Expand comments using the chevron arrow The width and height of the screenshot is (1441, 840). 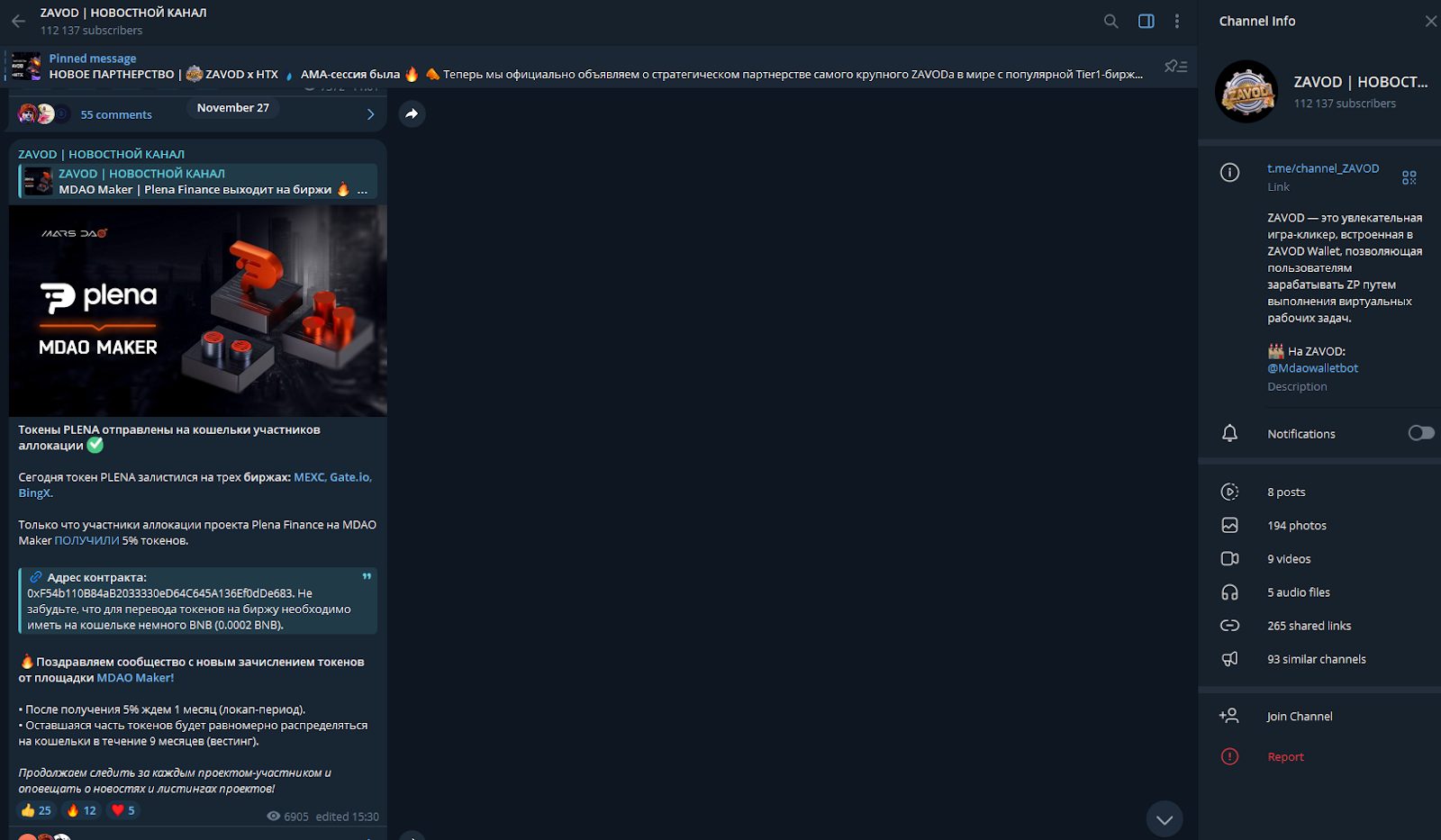(370, 114)
